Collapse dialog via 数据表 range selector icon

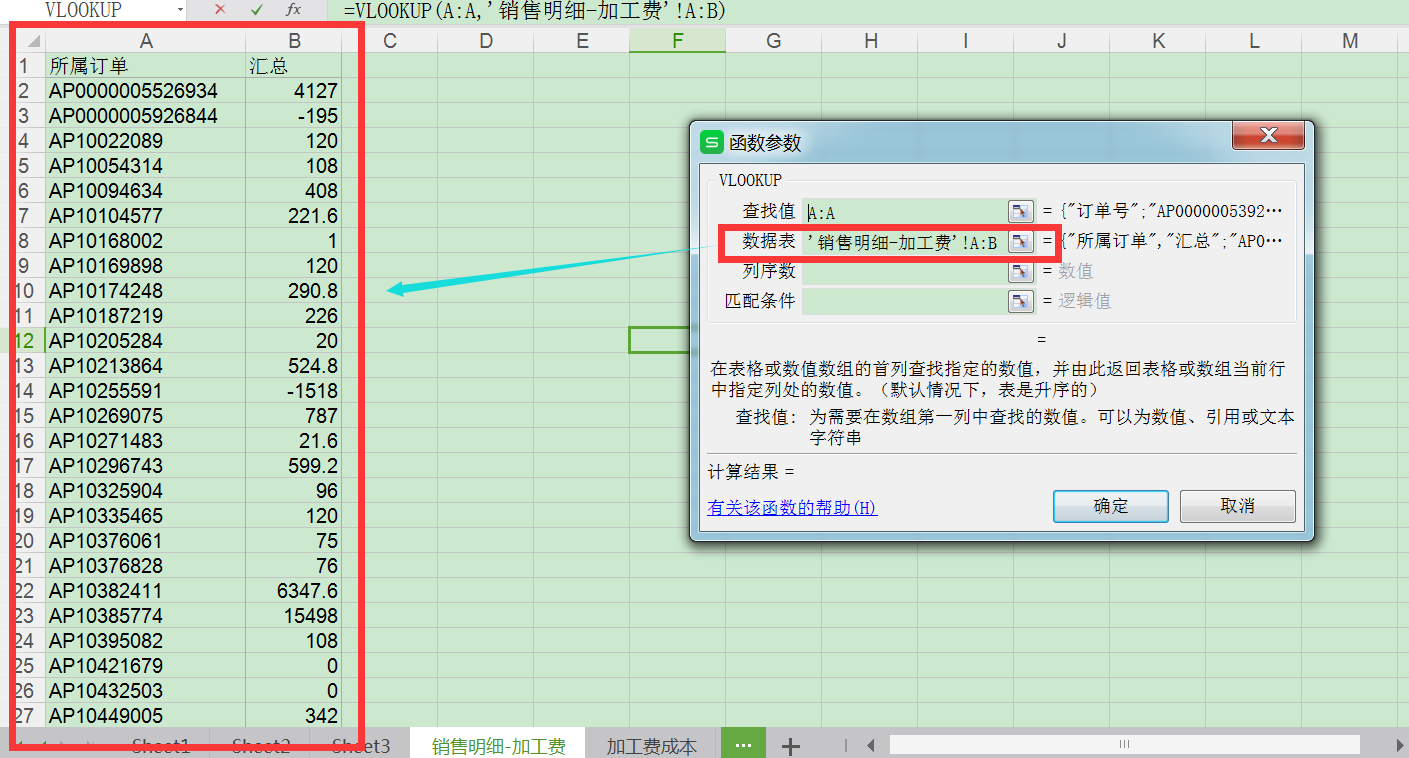pyautogui.click(x=1020, y=241)
